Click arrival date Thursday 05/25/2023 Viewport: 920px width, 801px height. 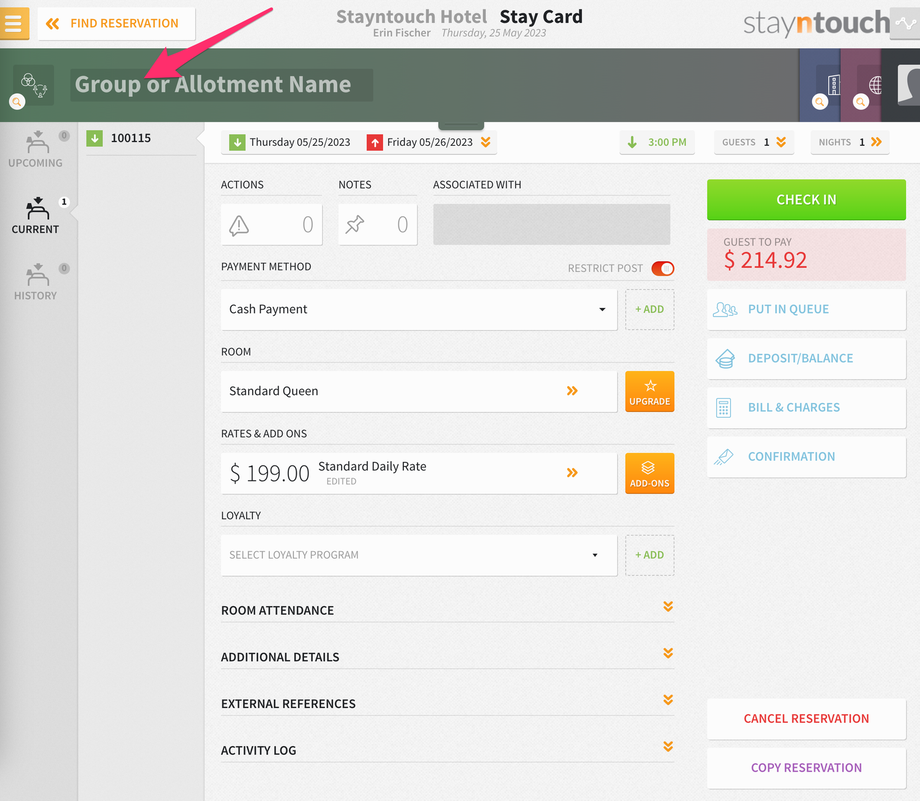click(299, 142)
